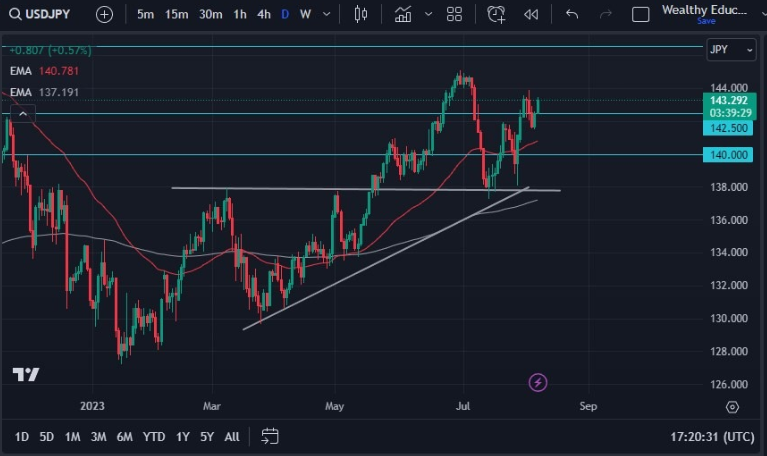Screen dimensions: 767x456
Task: Open the go-to-date calendar icon
Action: (x=270, y=436)
